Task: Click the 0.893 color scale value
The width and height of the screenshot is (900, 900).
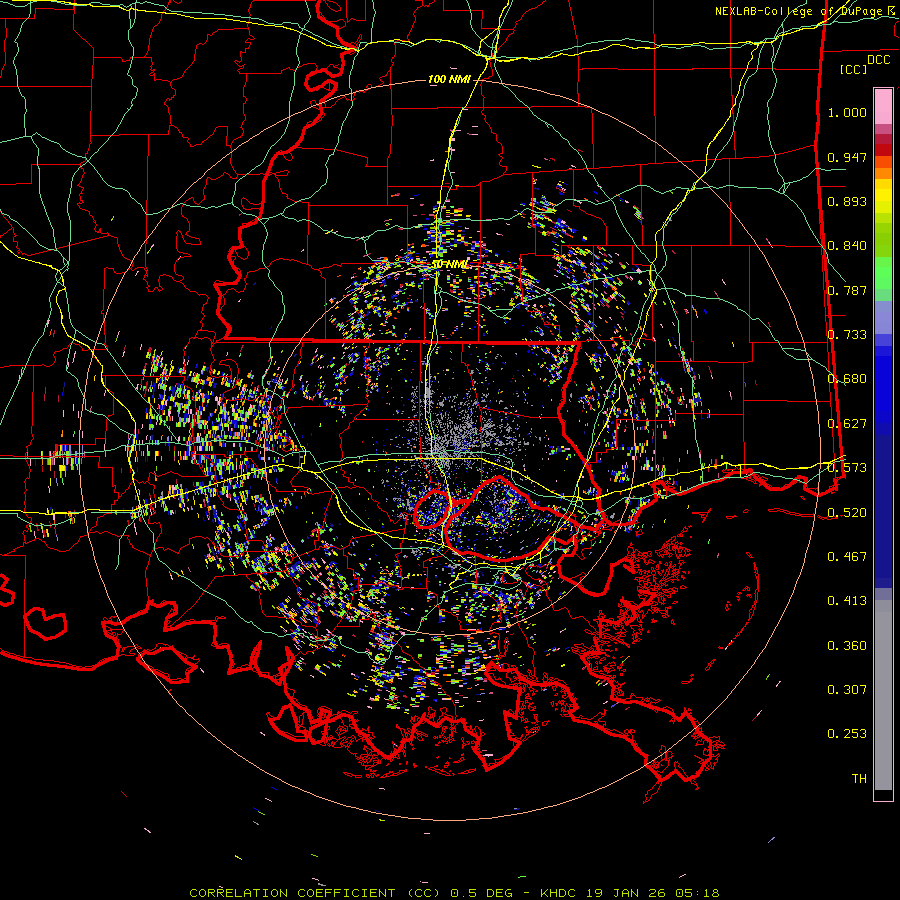Action: click(847, 201)
